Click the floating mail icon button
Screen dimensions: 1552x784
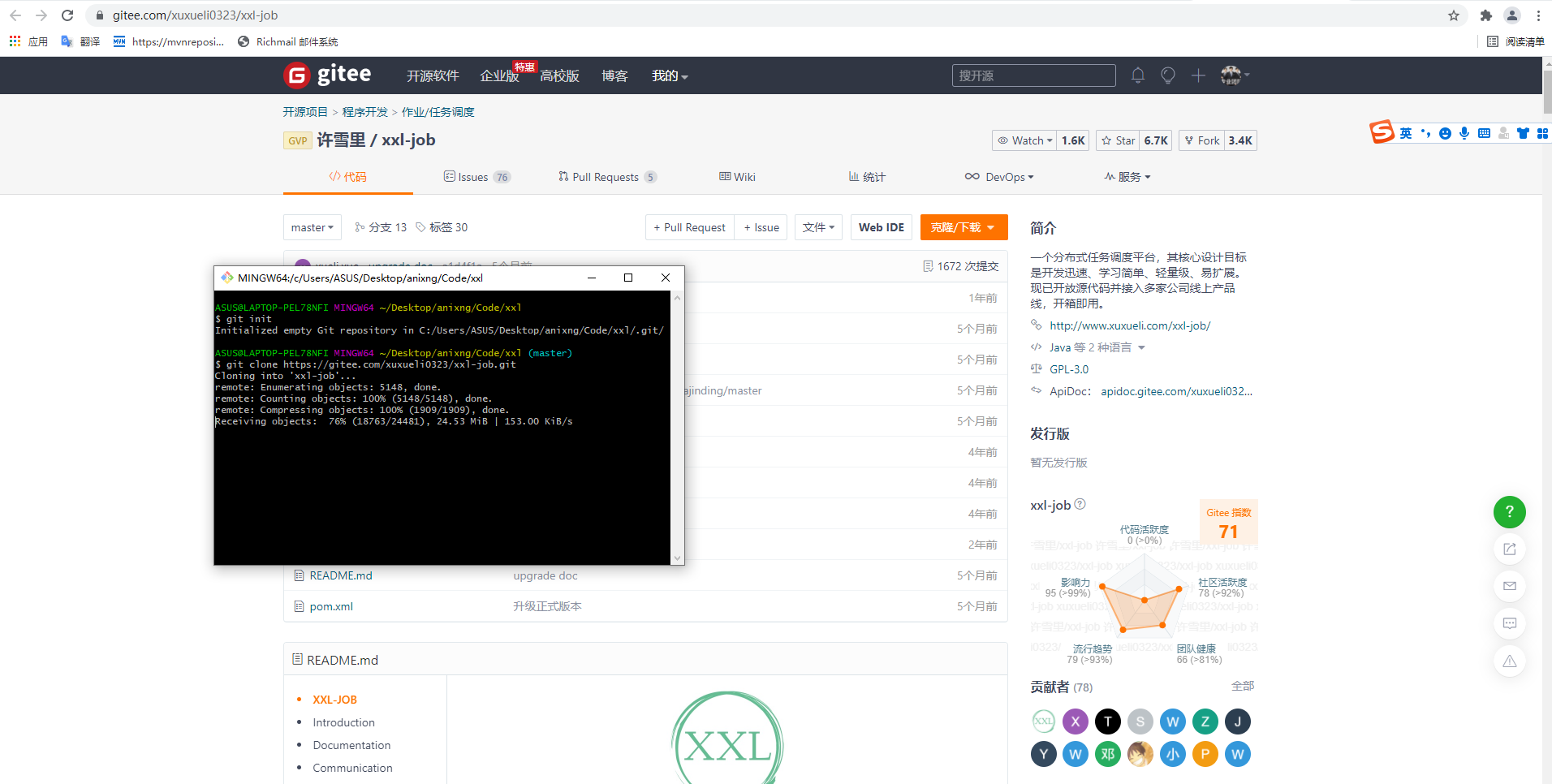pyautogui.click(x=1509, y=586)
